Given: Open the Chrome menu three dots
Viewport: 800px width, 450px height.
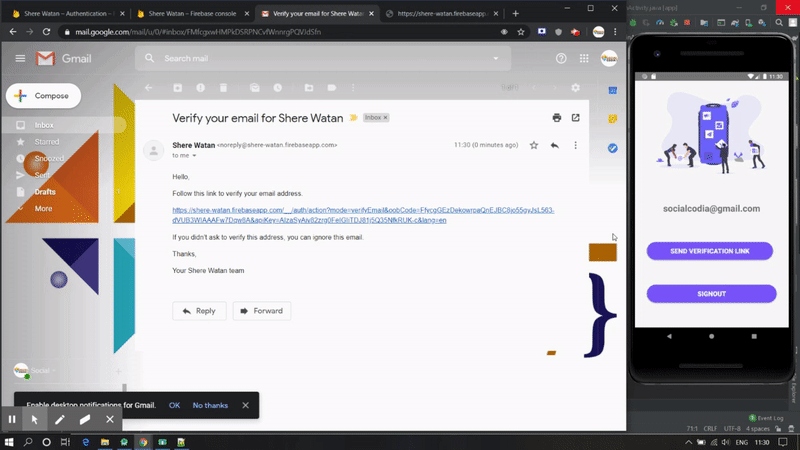Looking at the screenshot, I should click(615, 32).
